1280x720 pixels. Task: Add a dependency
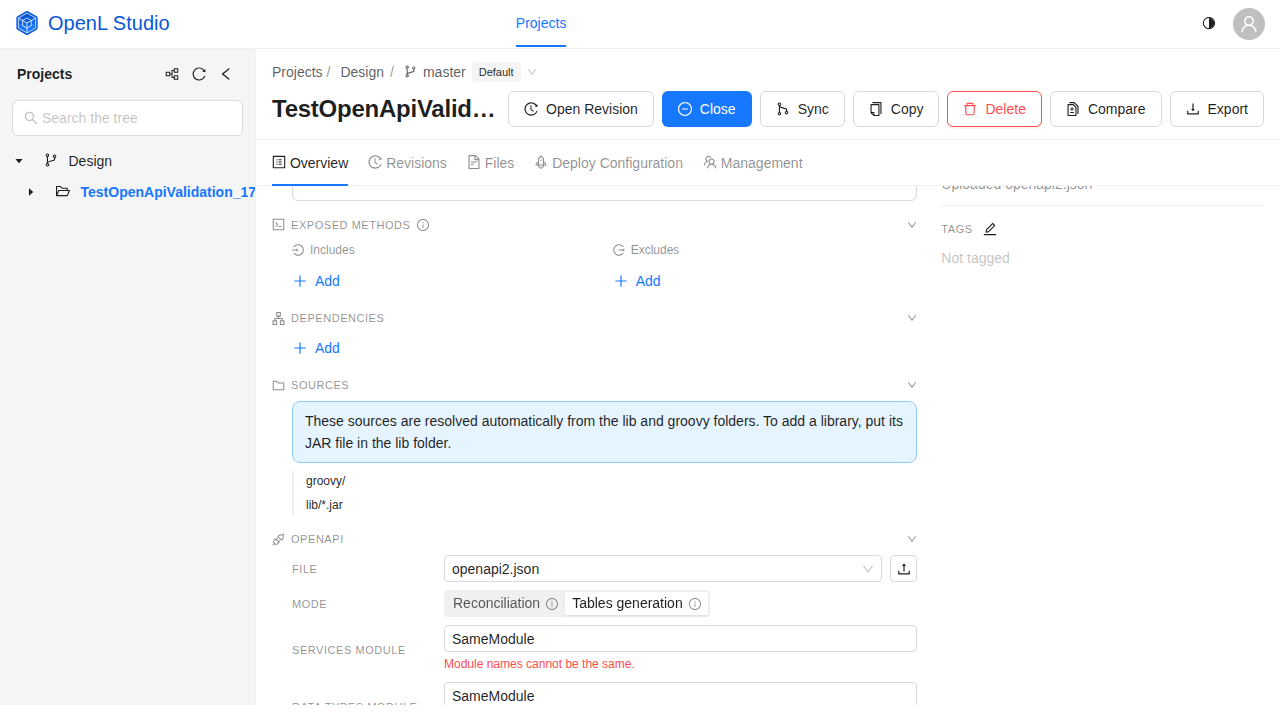(317, 348)
